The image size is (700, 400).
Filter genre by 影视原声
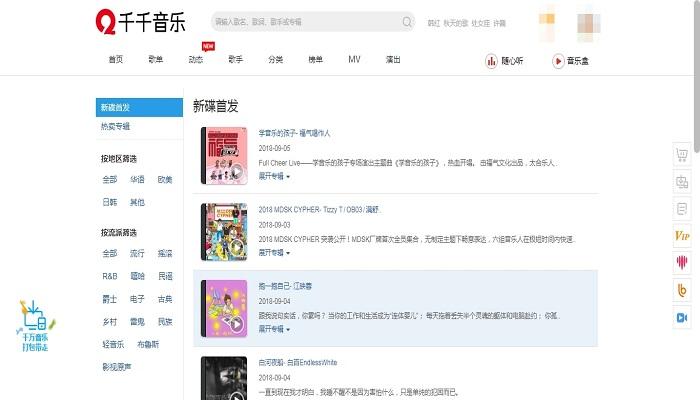coord(117,367)
